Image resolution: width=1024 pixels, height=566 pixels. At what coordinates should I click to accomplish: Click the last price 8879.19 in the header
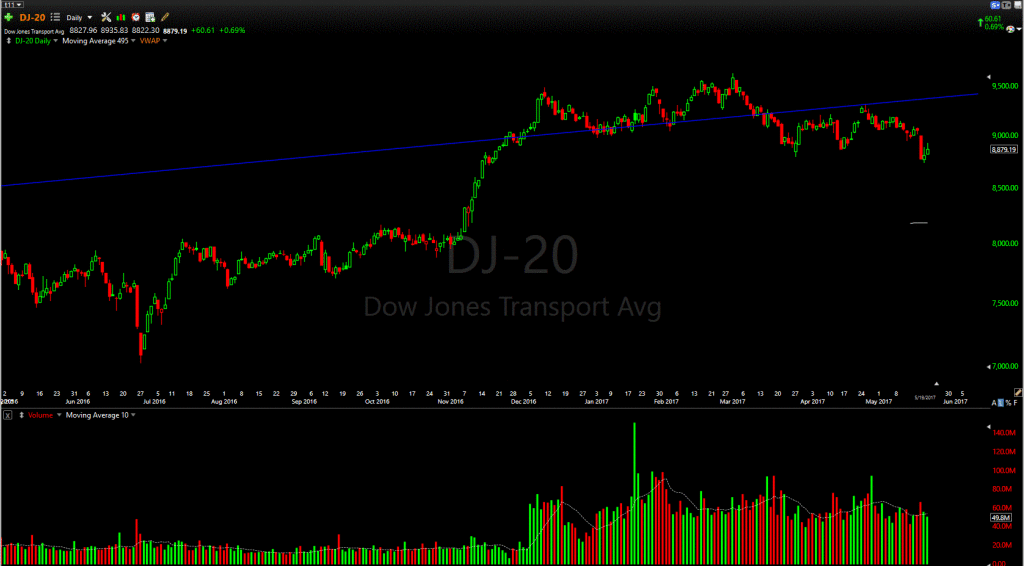tap(175, 31)
